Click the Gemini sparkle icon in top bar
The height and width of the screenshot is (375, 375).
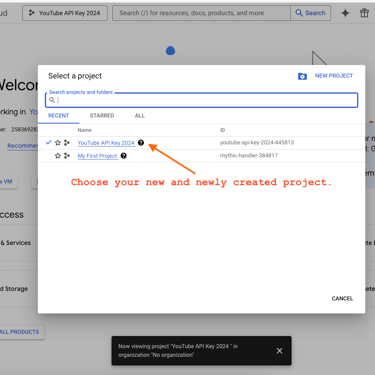click(345, 13)
